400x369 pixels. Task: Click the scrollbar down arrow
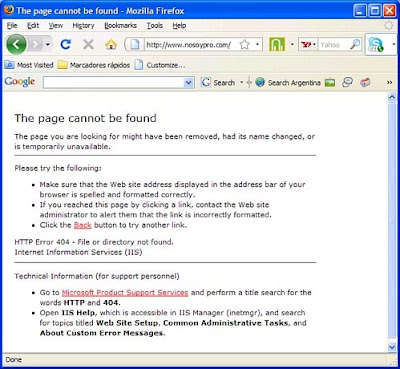[x=392, y=347]
